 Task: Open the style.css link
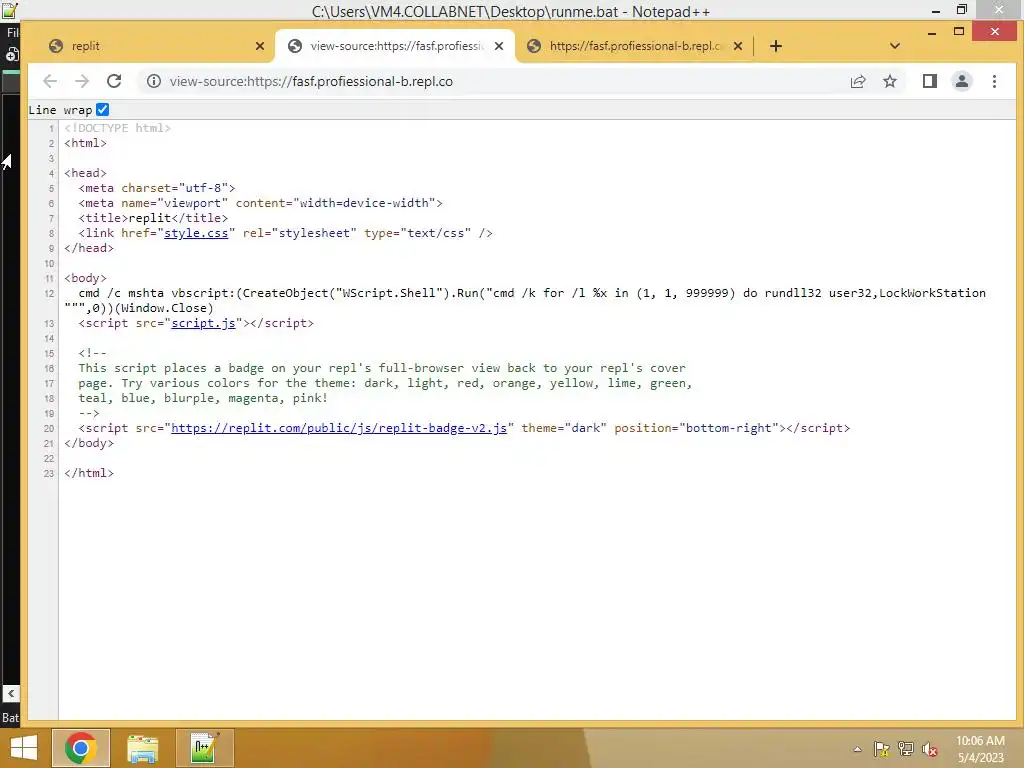point(196,233)
